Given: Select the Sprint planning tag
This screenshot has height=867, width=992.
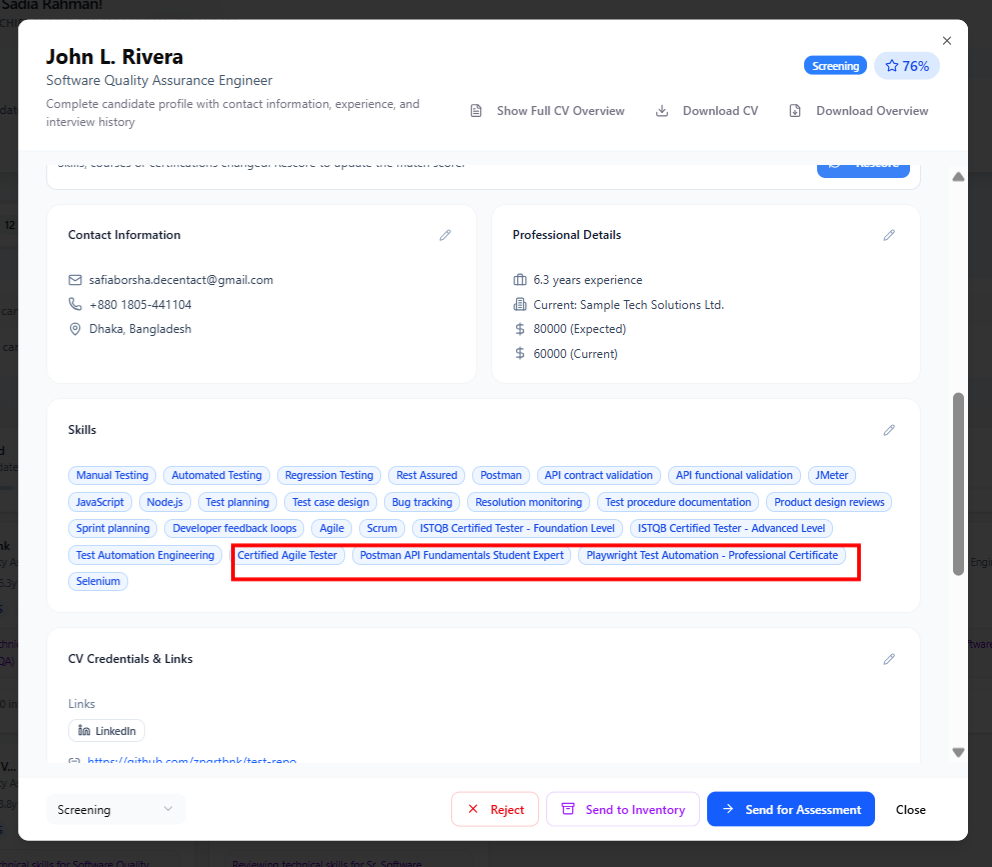Looking at the screenshot, I should coord(113,528).
